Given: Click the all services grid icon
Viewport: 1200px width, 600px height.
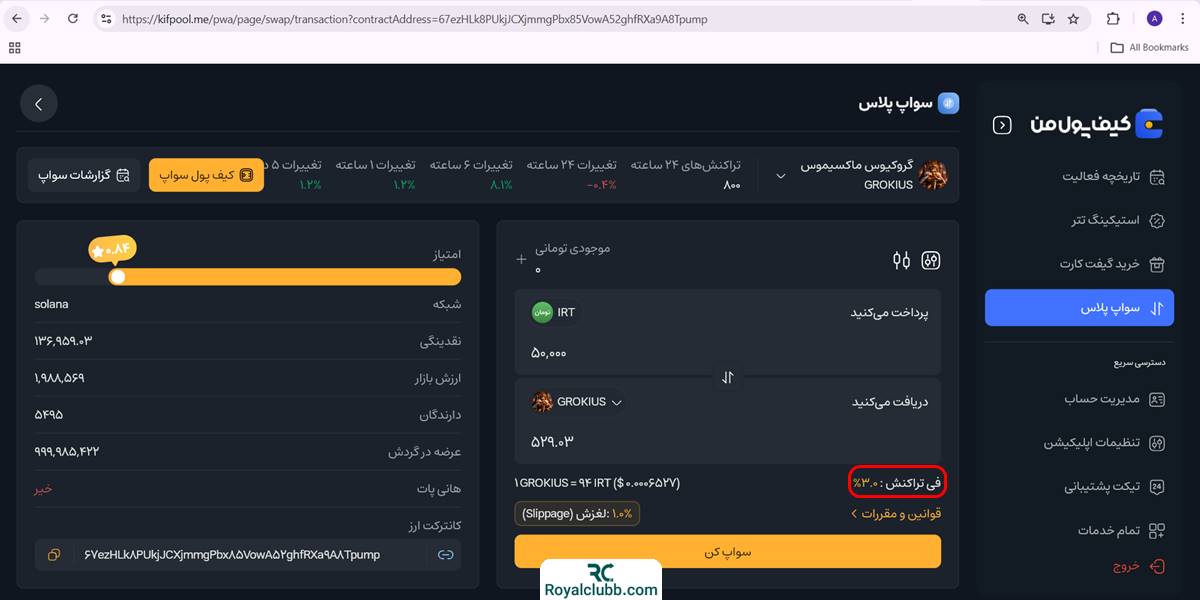Looking at the screenshot, I should [1157, 531].
